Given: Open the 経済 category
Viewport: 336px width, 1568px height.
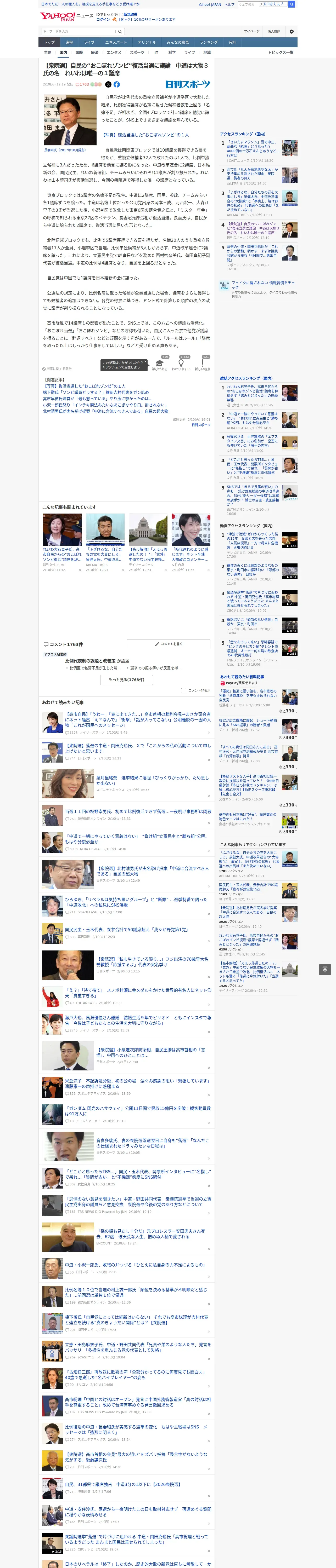Looking at the screenshot, I should (94, 52).
